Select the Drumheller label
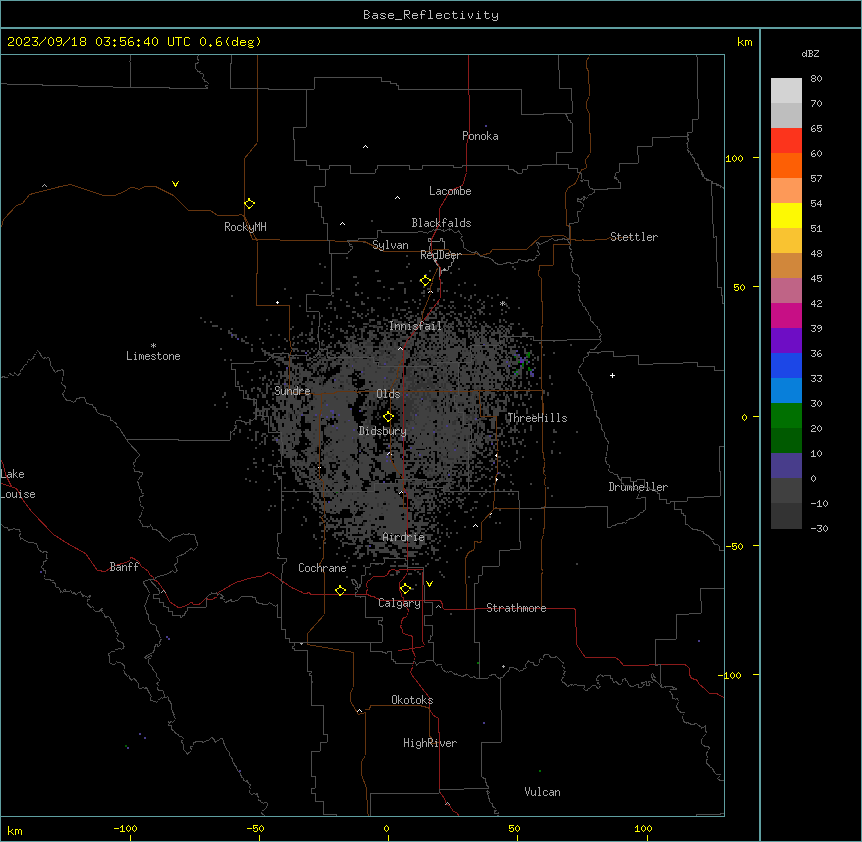The image size is (862, 842). pos(638,487)
